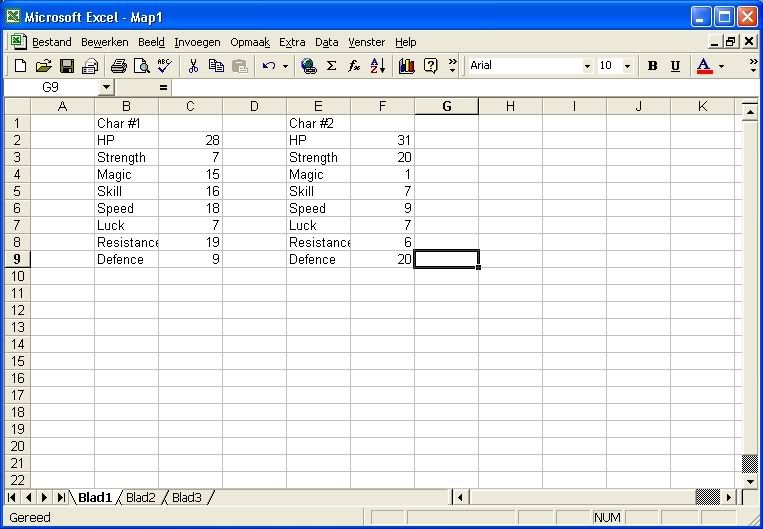Expand the font size dropdown

point(627,66)
